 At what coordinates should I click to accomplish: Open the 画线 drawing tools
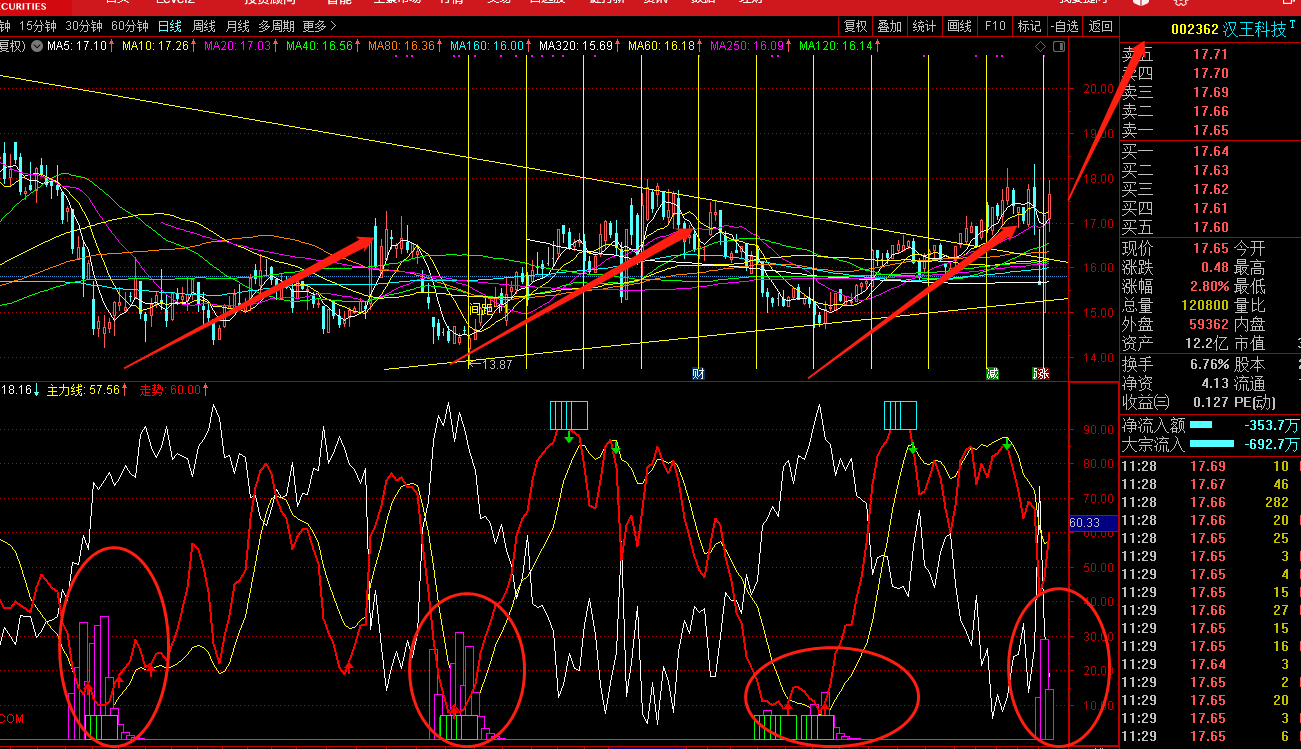(959, 26)
